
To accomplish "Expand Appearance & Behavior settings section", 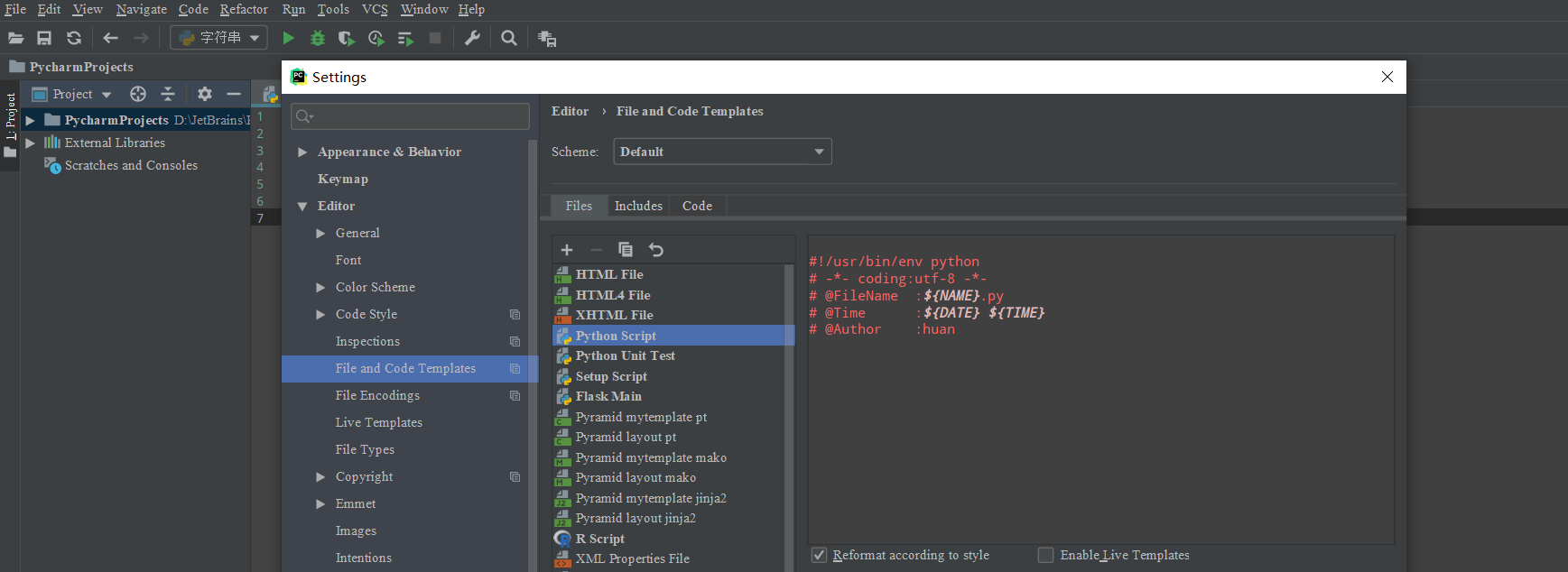I will (x=302, y=152).
